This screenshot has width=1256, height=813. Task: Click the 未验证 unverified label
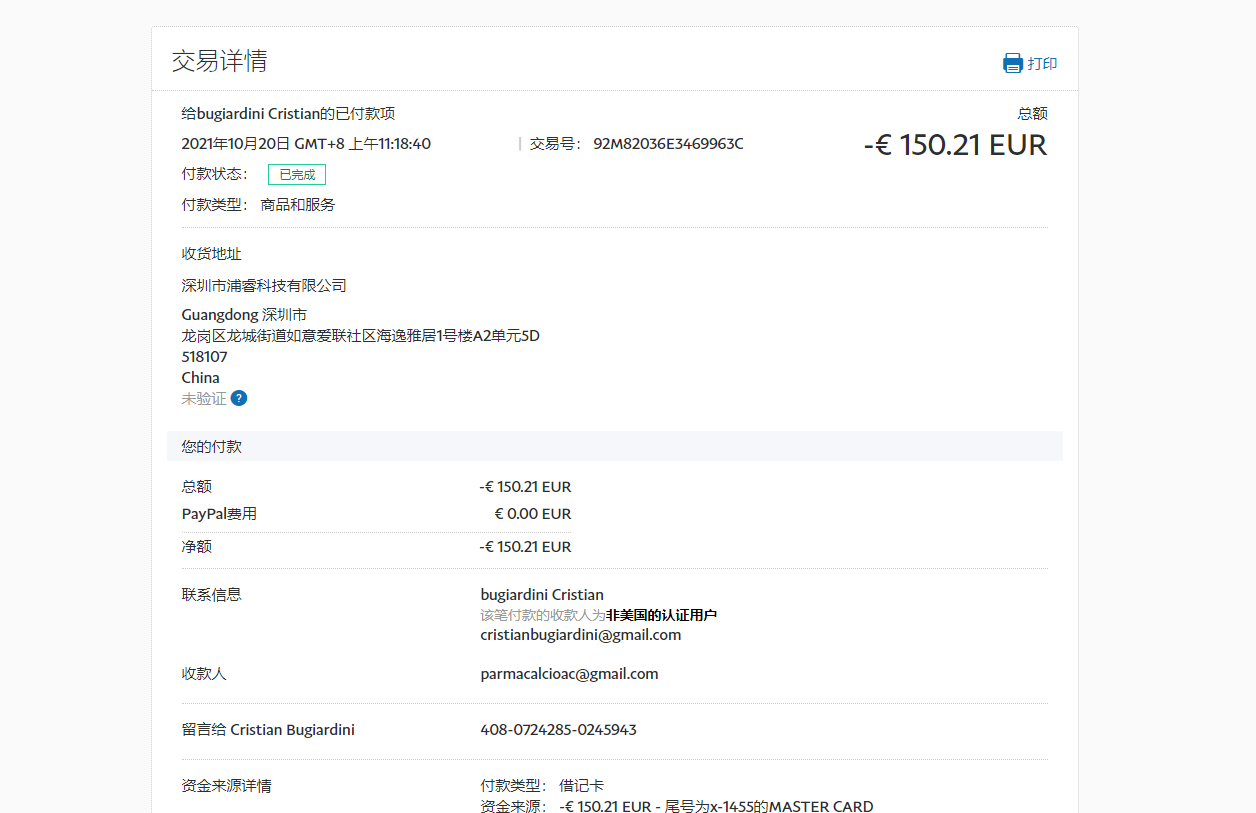point(204,398)
